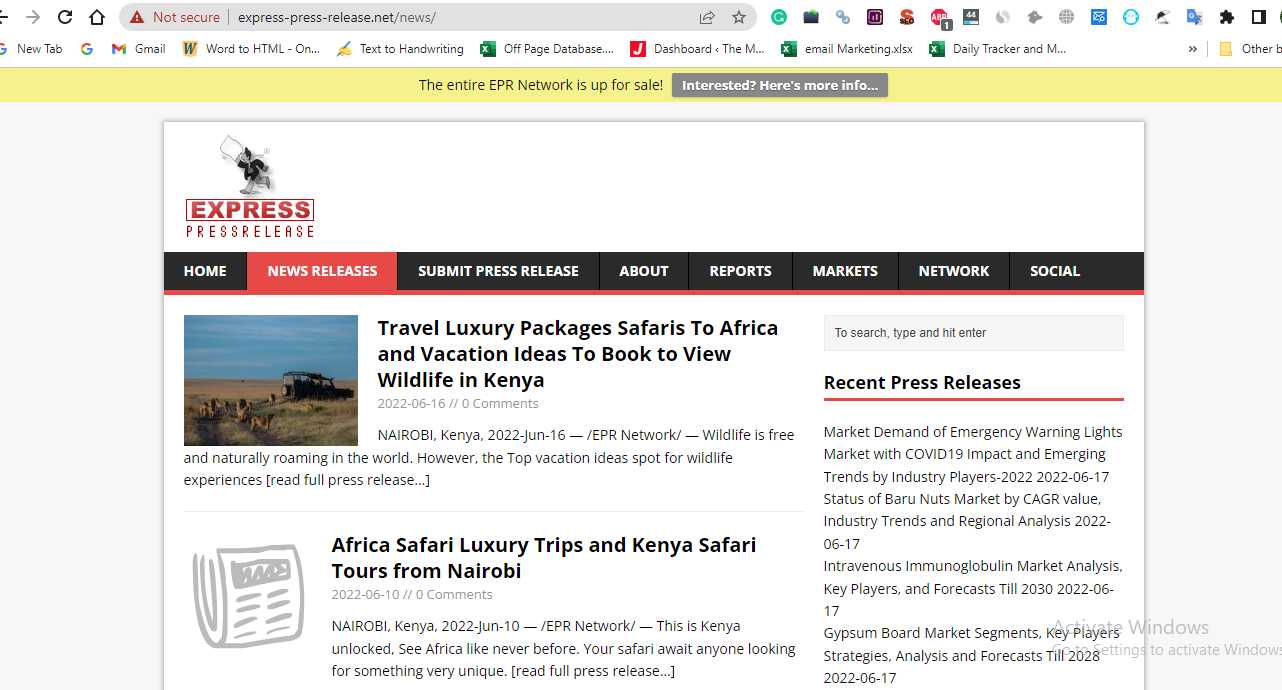The width and height of the screenshot is (1282, 690).
Task: Open the newspaper placeholder thumbnail
Action: click(x=248, y=596)
